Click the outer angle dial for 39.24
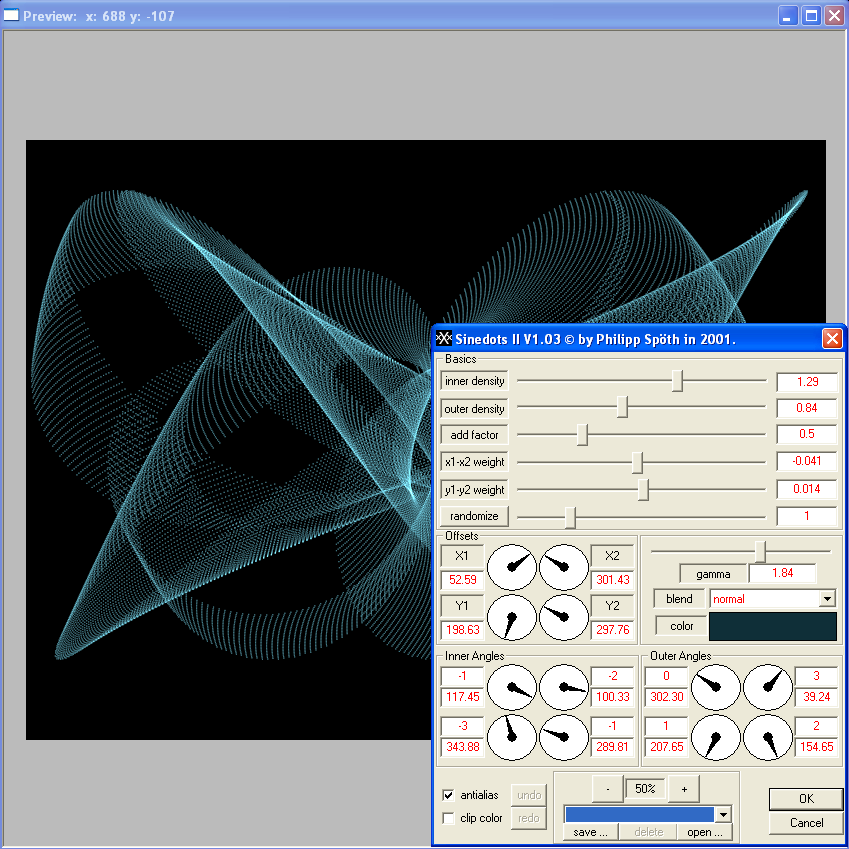 pyautogui.click(x=768, y=688)
